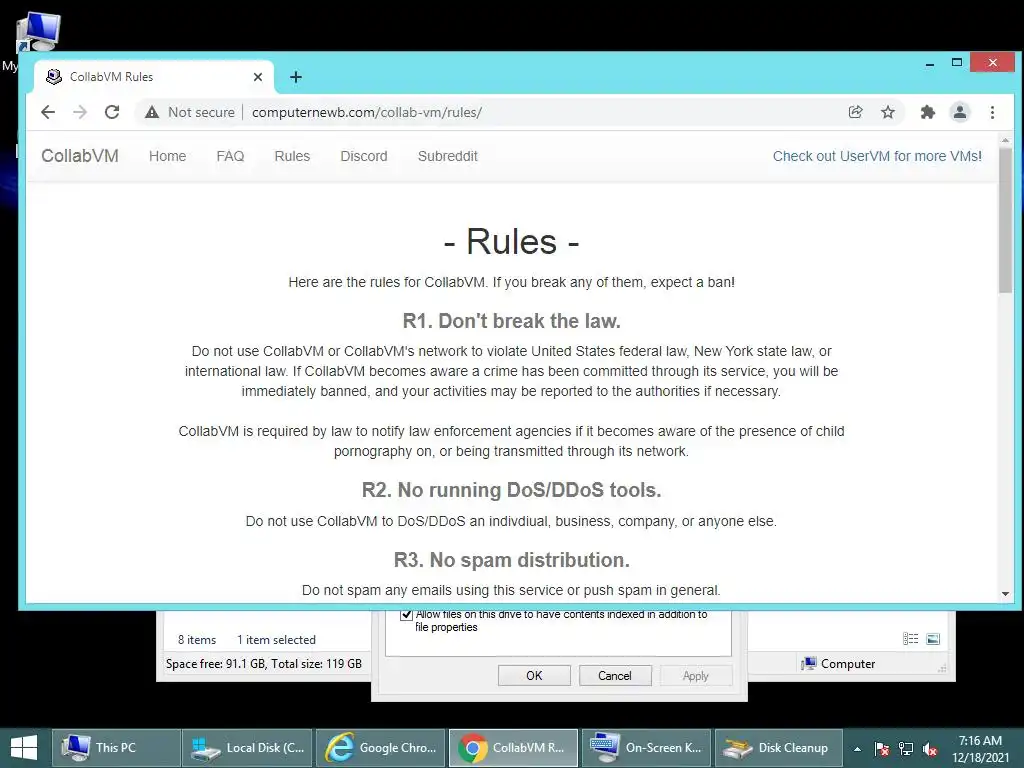Click '1 item selected' status text

click(x=276, y=640)
